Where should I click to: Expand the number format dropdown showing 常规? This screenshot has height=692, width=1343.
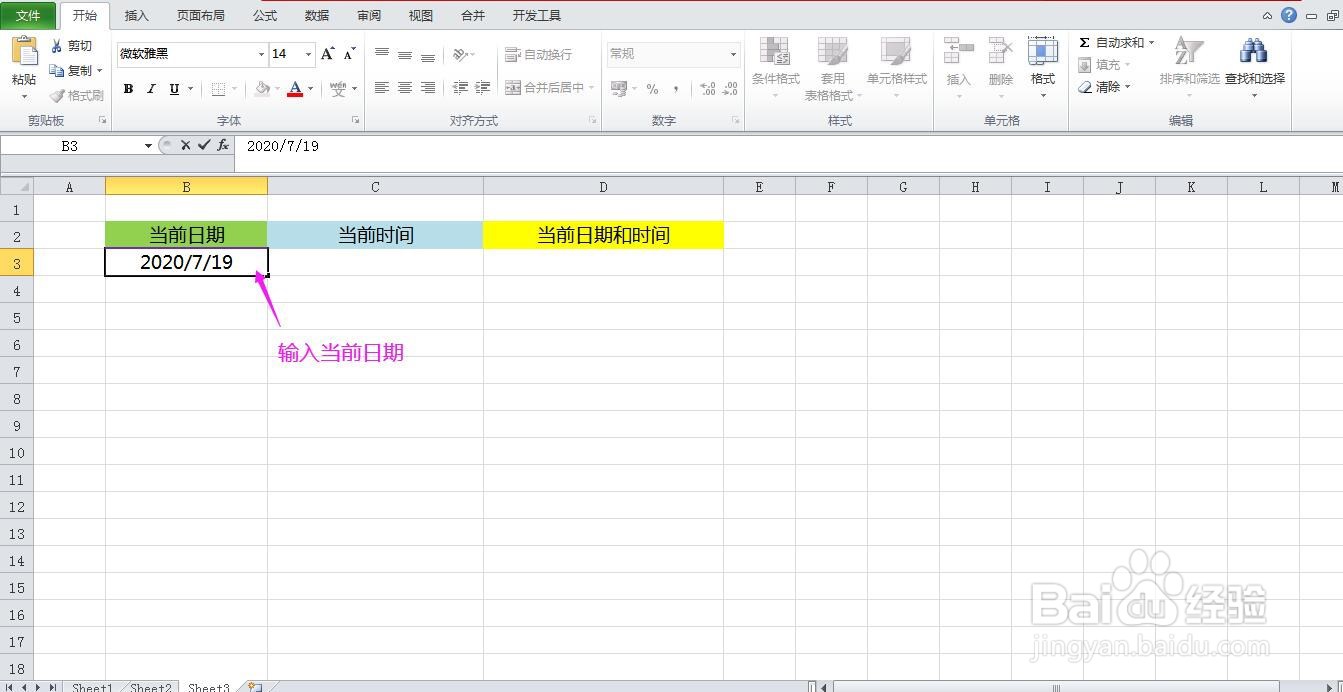click(x=733, y=54)
